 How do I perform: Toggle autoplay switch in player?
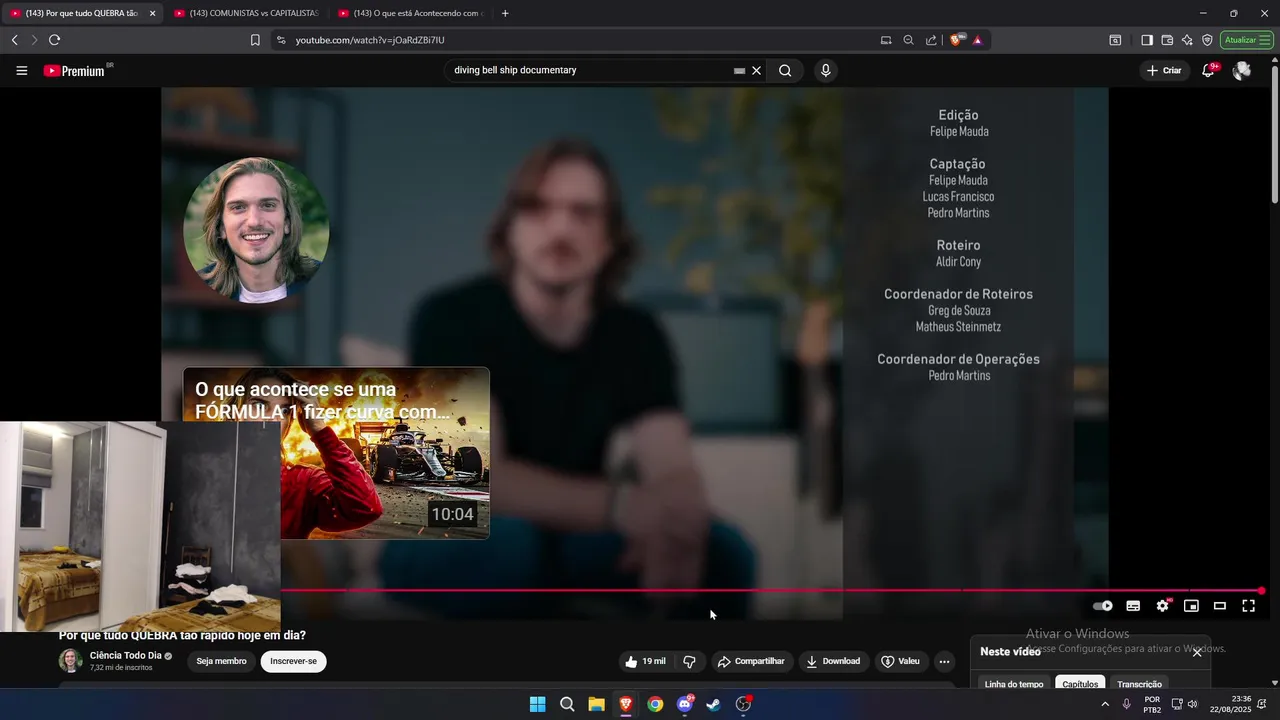point(1103,606)
